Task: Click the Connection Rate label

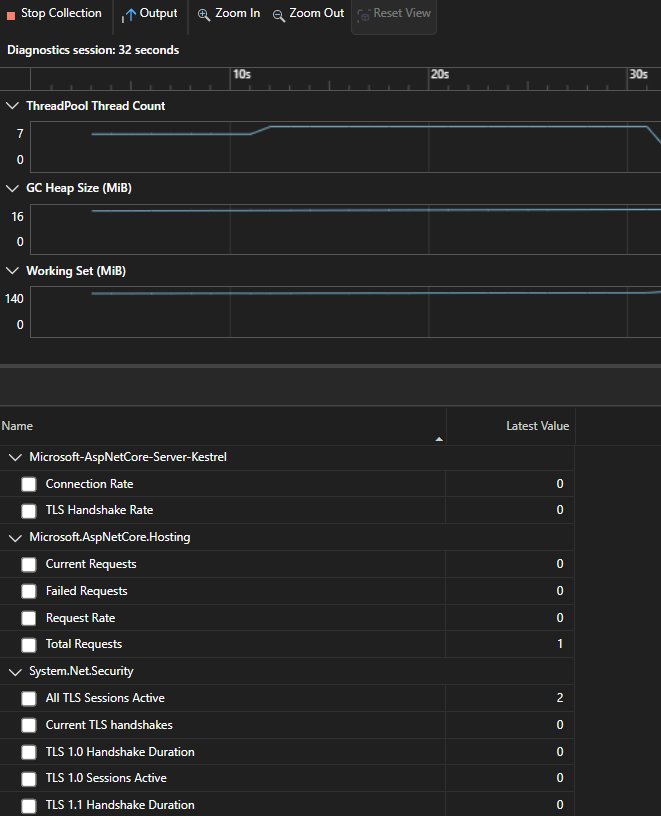Action: pos(90,484)
